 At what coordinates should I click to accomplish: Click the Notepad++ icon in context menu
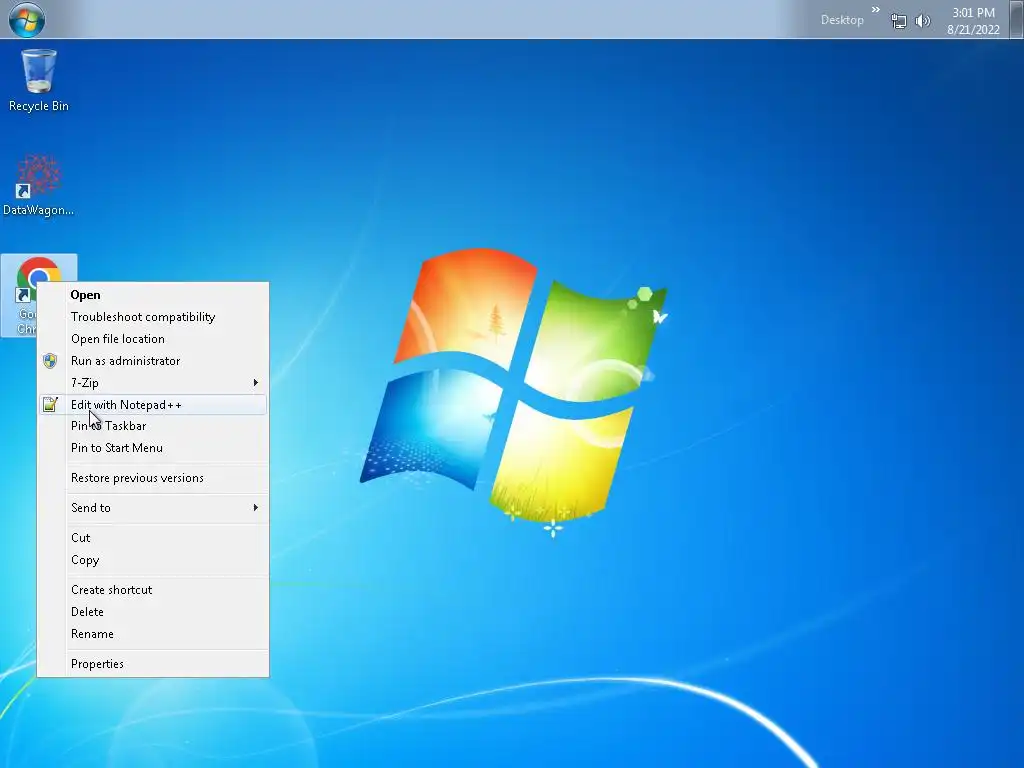coord(50,405)
